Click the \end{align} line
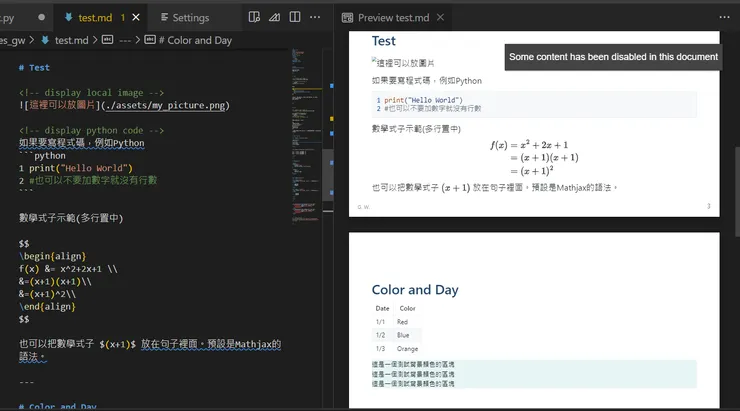Viewport: 740px width, 411px height. (47, 306)
